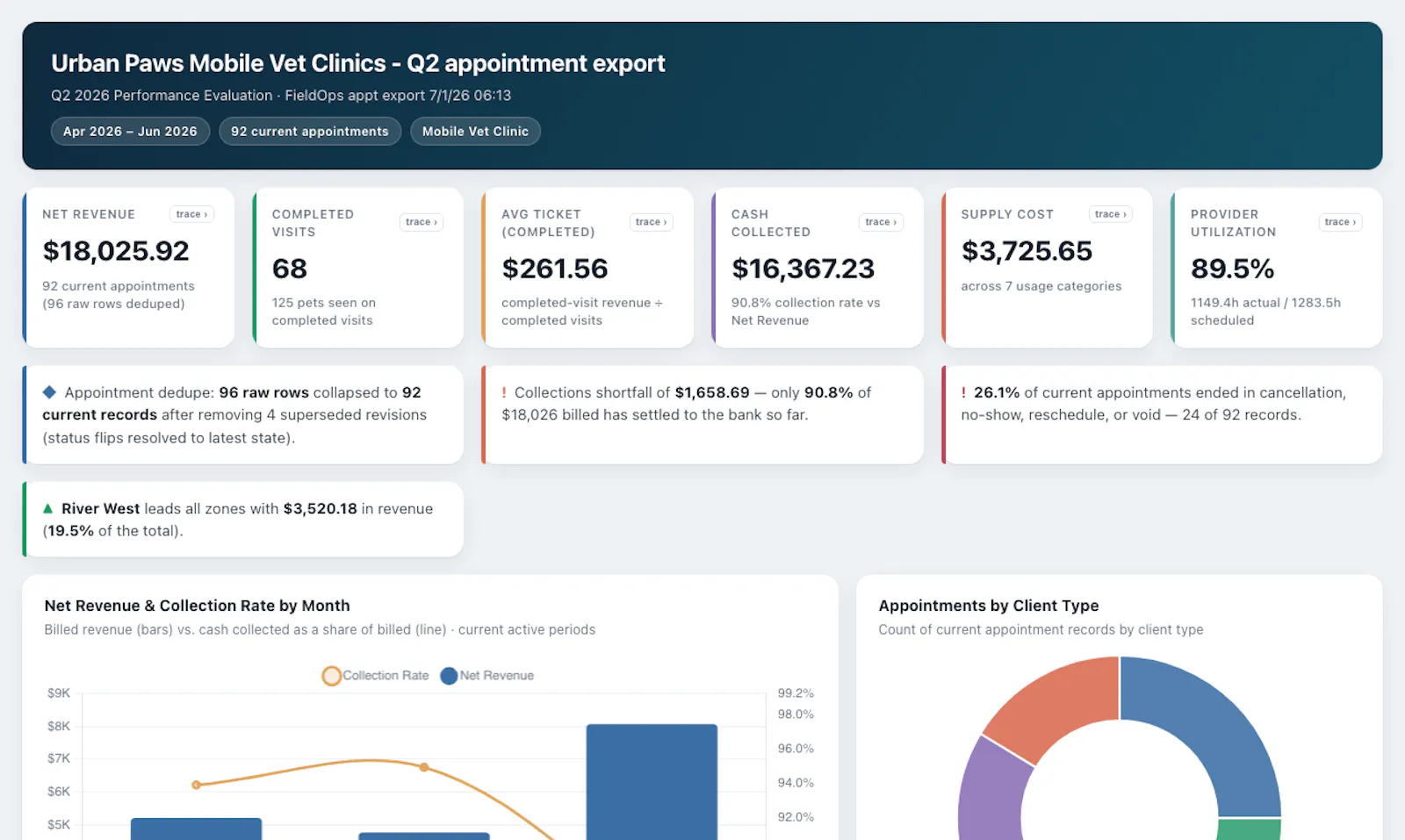The image size is (1405, 840).
Task: Open trace for Completed Visits card
Action: [x=421, y=222]
